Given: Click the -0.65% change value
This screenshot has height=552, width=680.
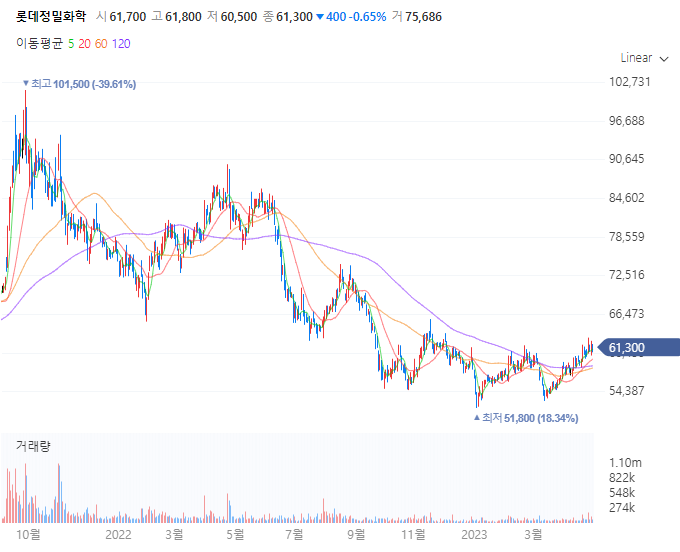Looking at the screenshot, I should click(369, 17).
